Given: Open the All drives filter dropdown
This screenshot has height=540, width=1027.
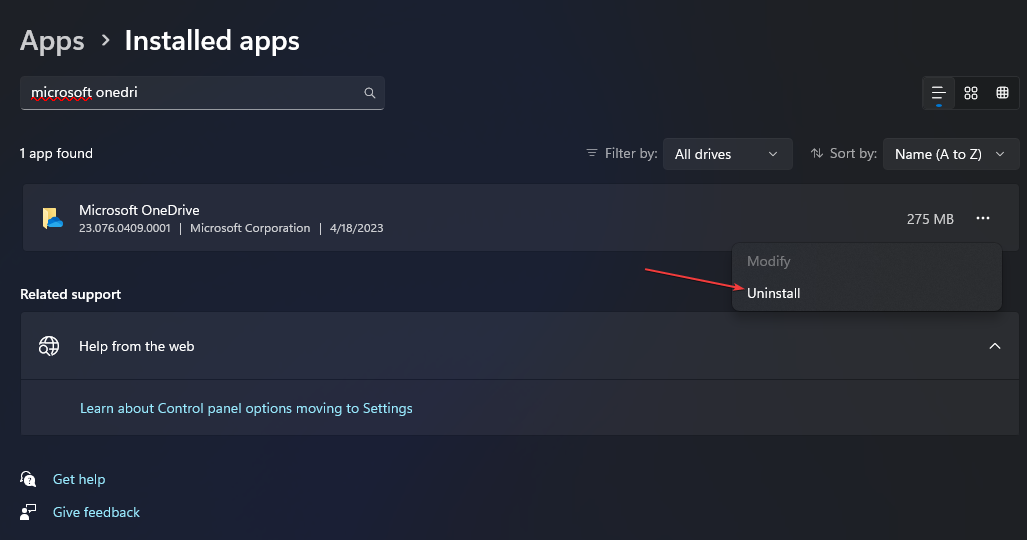Looking at the screenshot, I should (x=727, y=154).
